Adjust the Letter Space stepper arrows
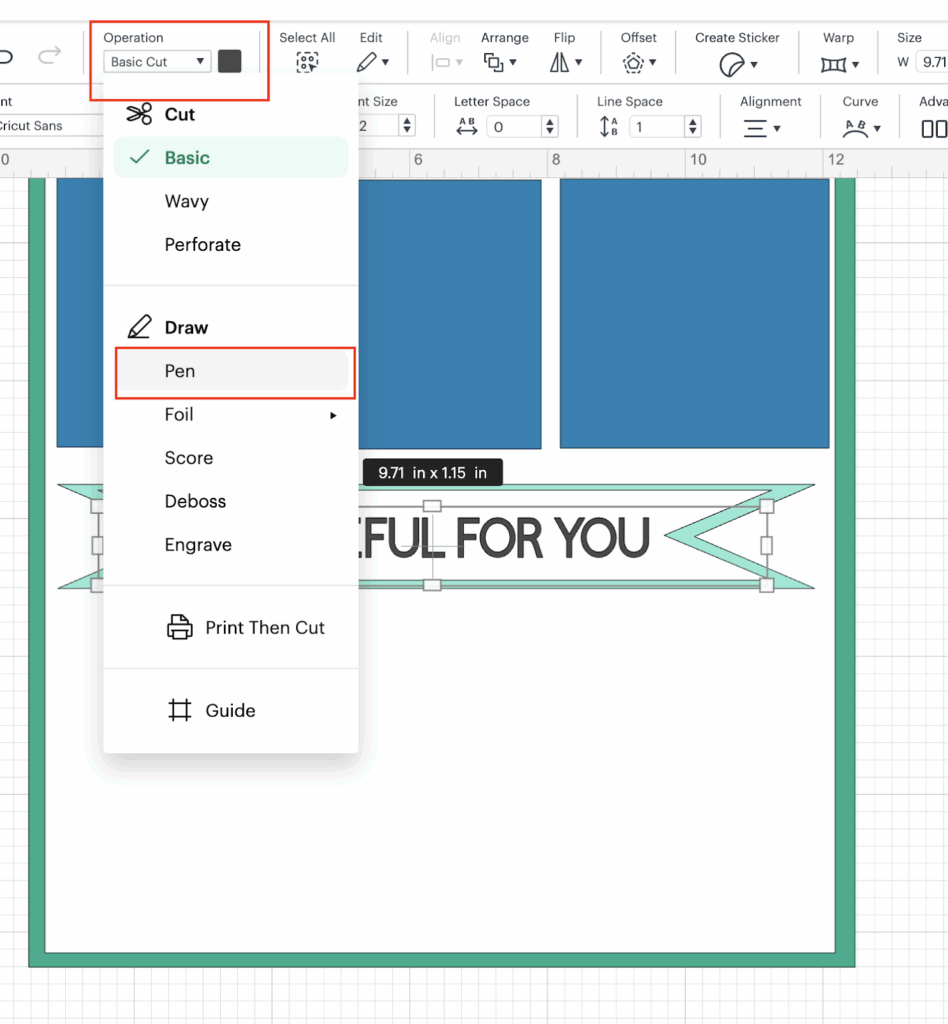948x1024 pixels. pos(550,127)
